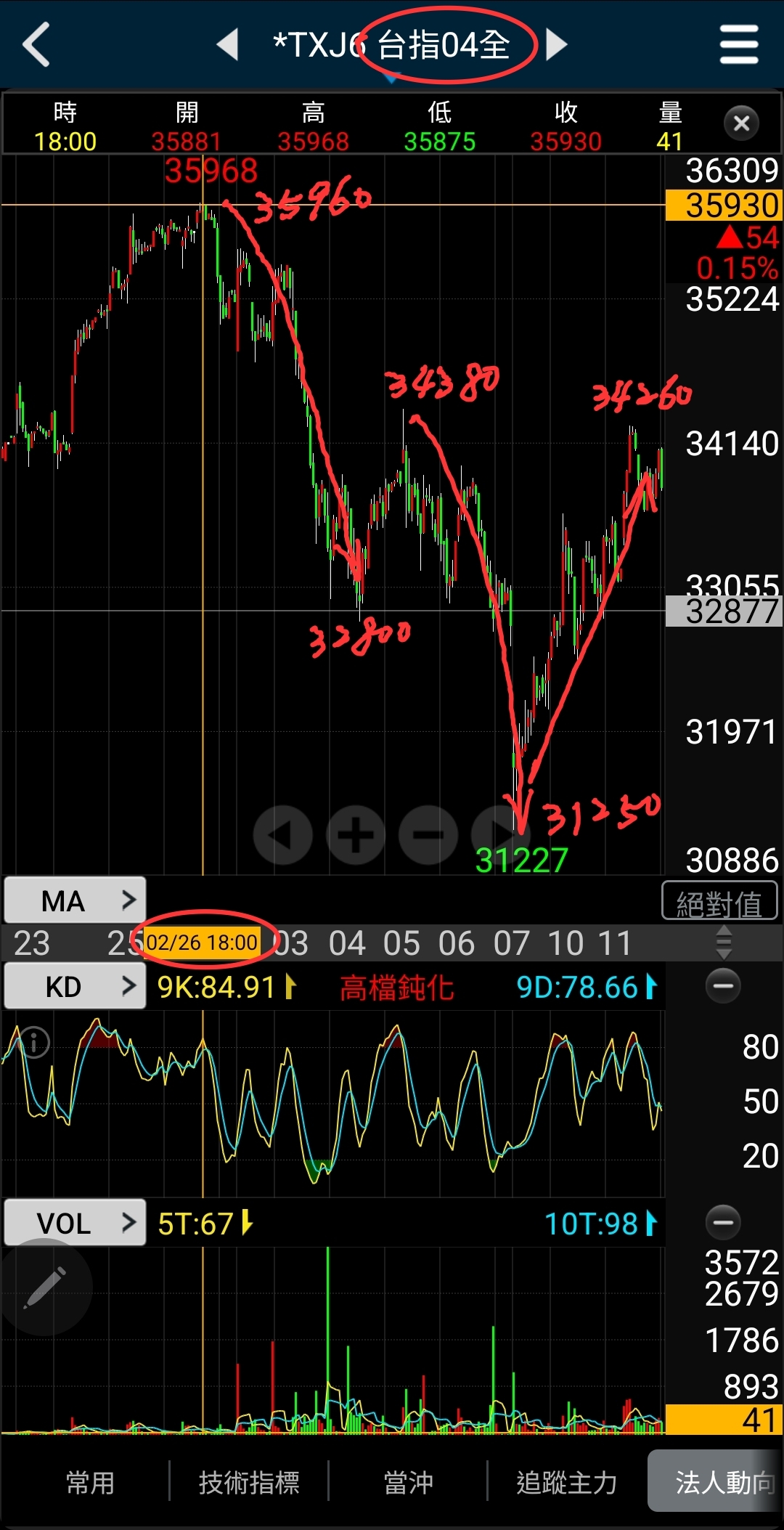Open the pencil drawing tool

45,1287
